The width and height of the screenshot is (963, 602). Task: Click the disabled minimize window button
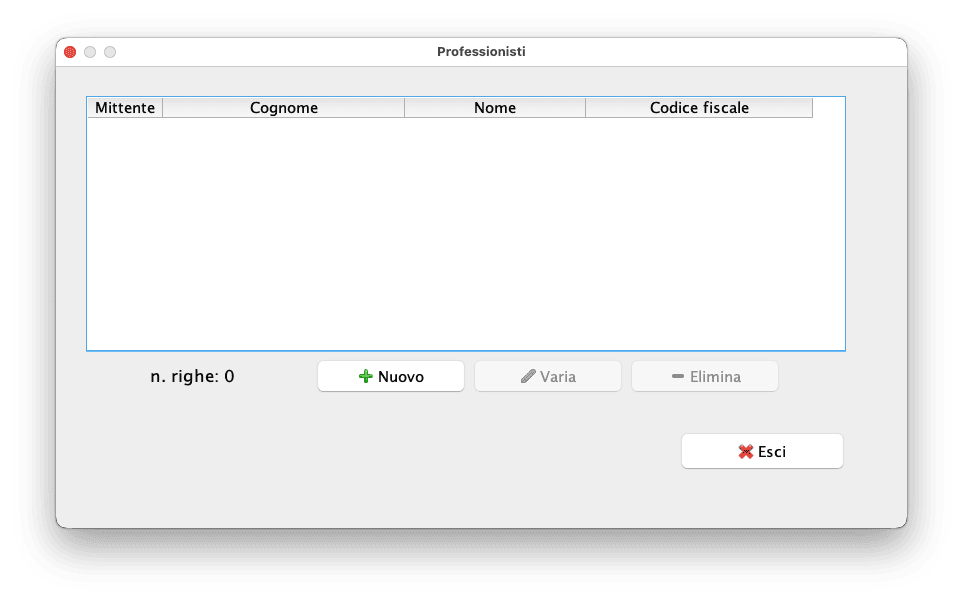coord(90,52)
